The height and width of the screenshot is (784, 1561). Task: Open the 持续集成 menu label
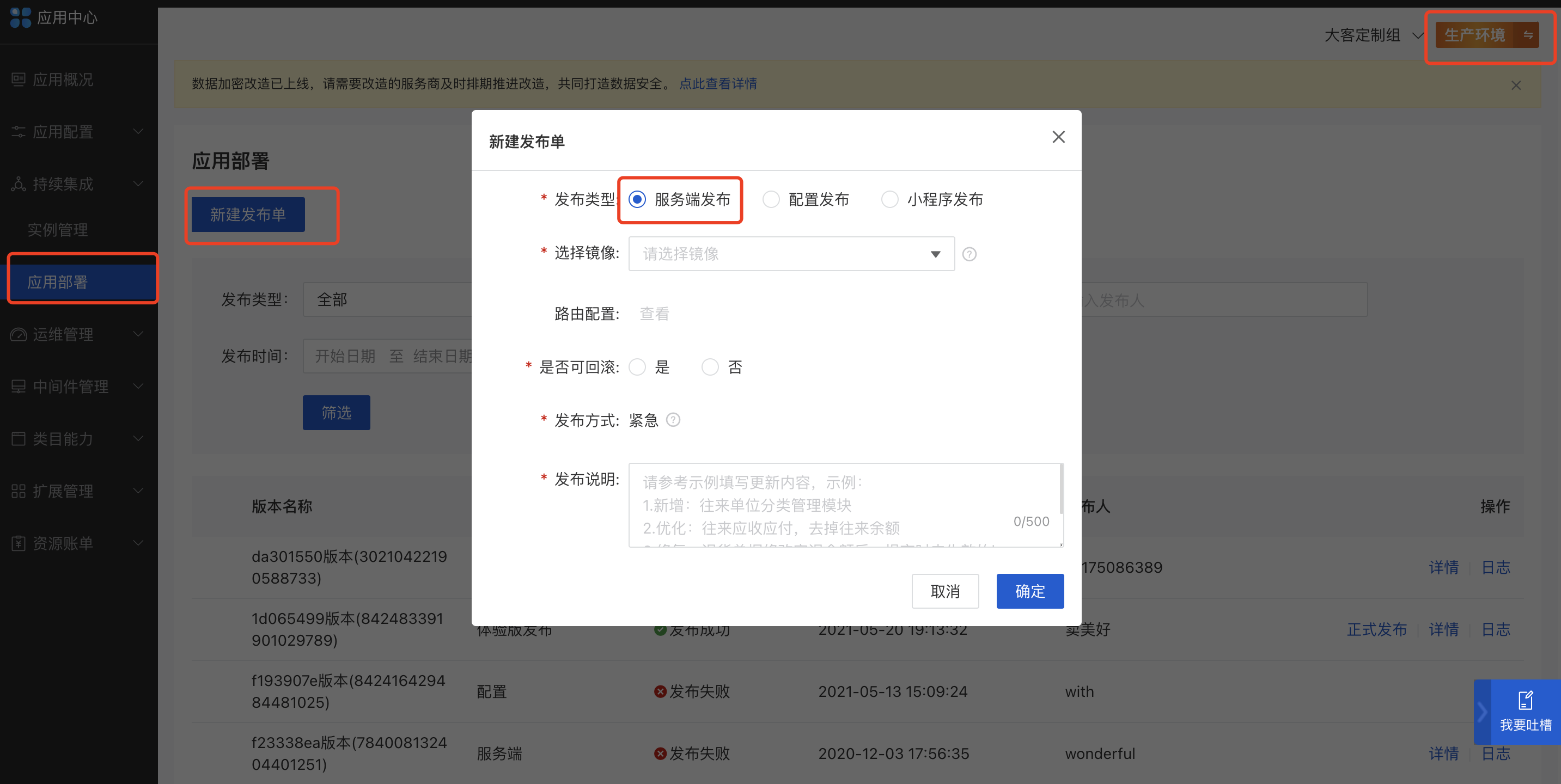point(63,183)
